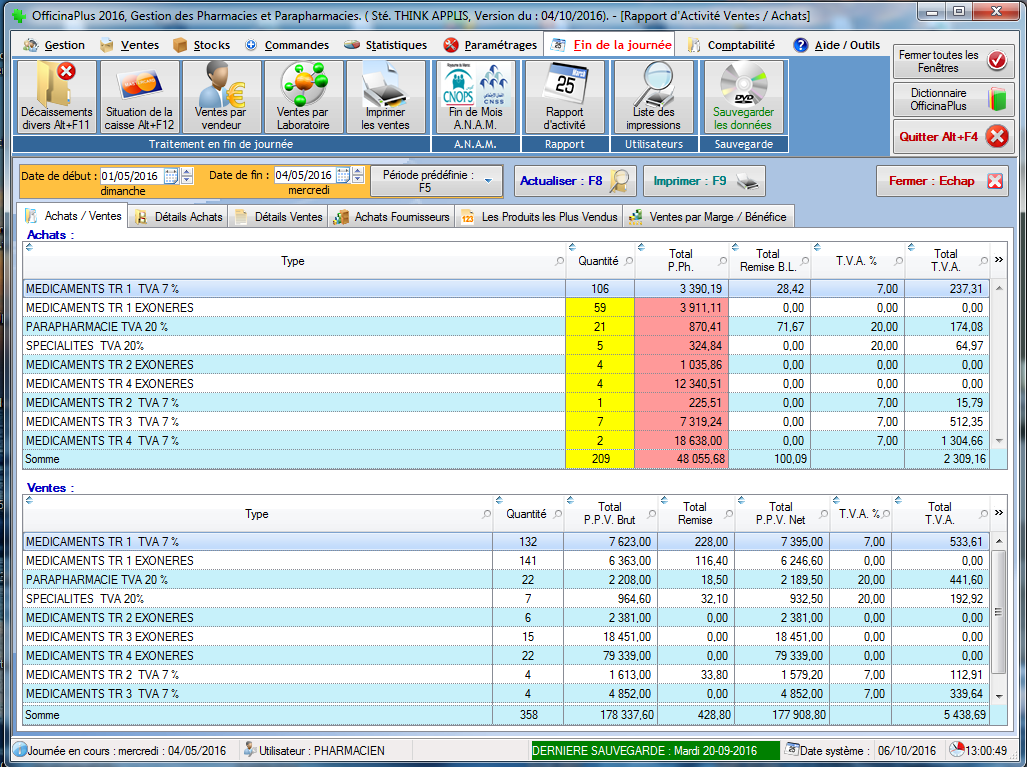Expand Période prédéfinie dropdown
This screenshot has height=767, width=1027.
coord(488,181)
